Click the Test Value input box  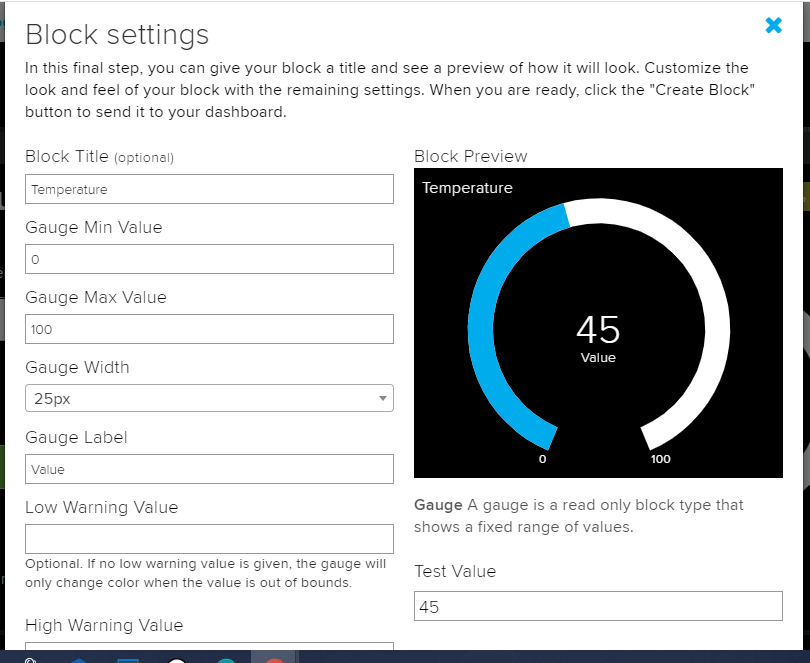598,606
